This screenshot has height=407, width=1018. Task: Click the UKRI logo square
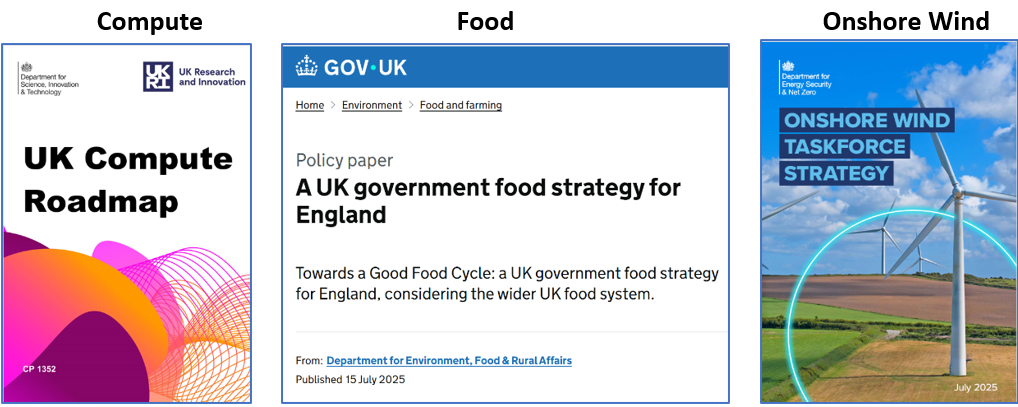158,77
